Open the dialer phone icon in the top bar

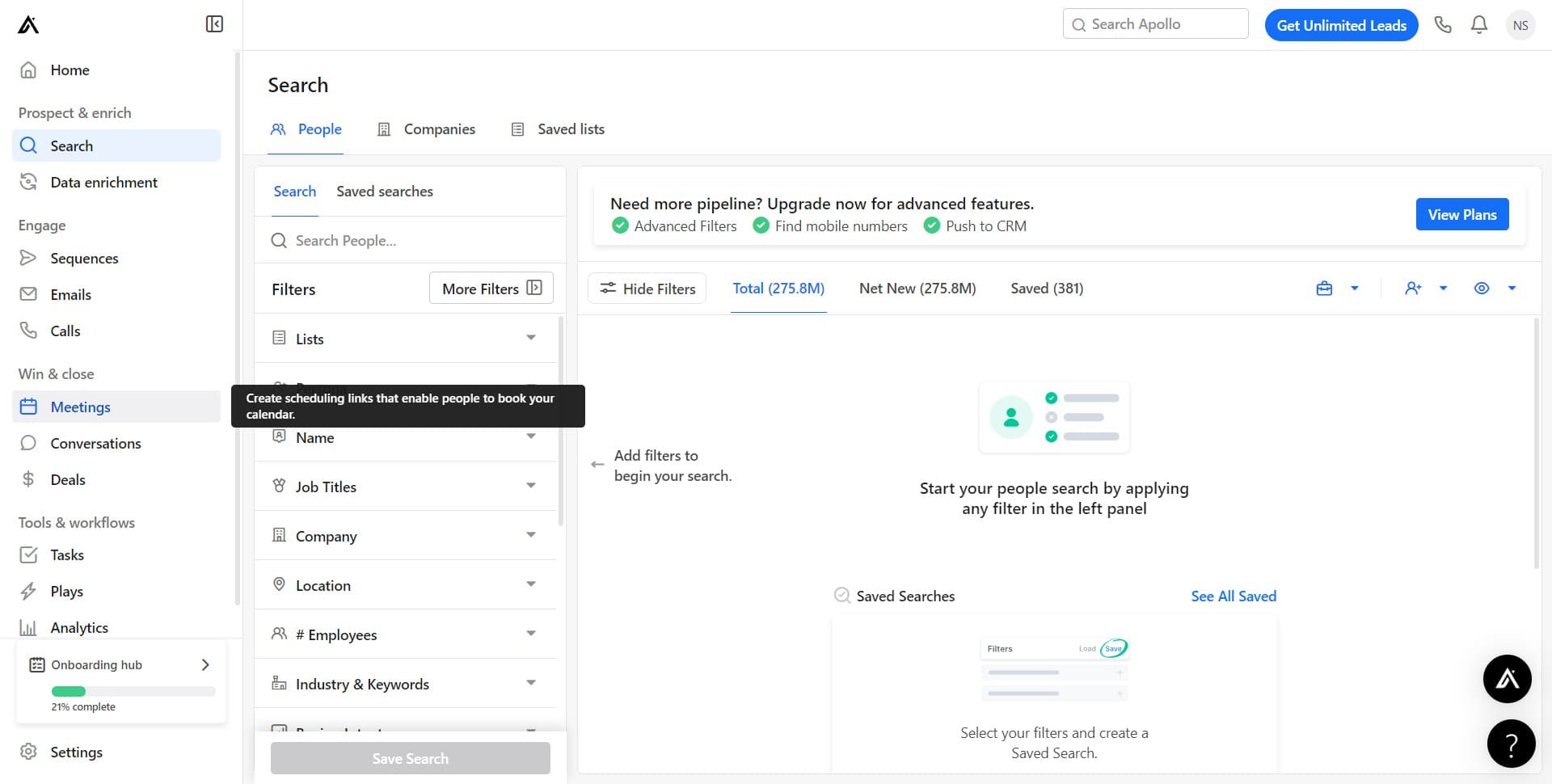[1444, 24]
